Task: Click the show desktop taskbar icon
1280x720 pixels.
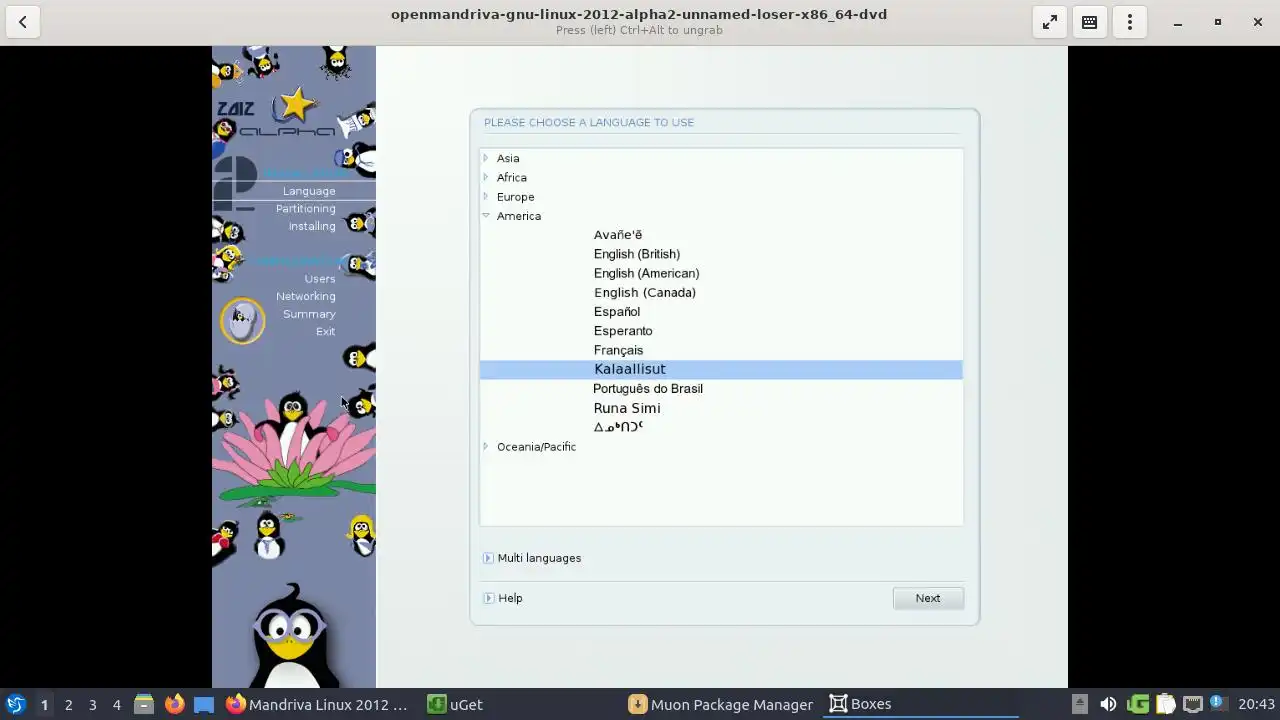Action: click(x=204, y=704)
